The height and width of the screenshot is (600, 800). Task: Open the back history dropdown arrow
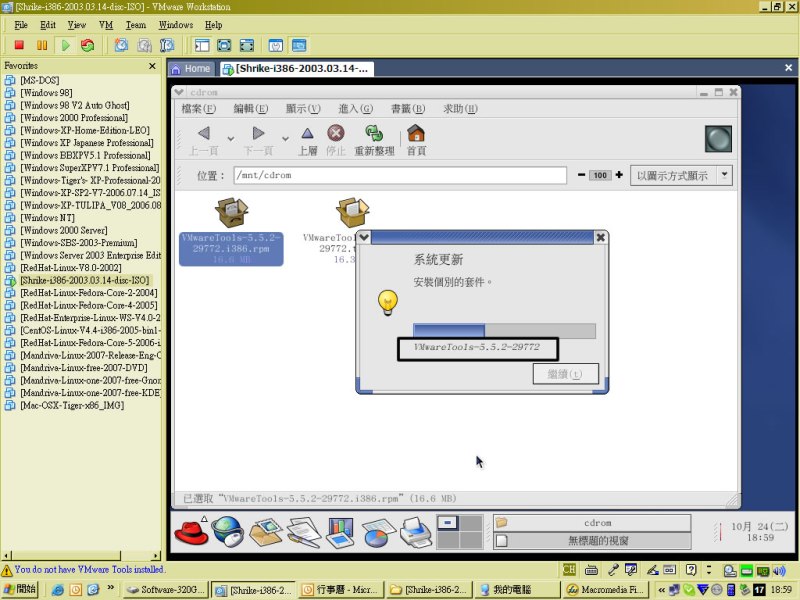(231, 138)
